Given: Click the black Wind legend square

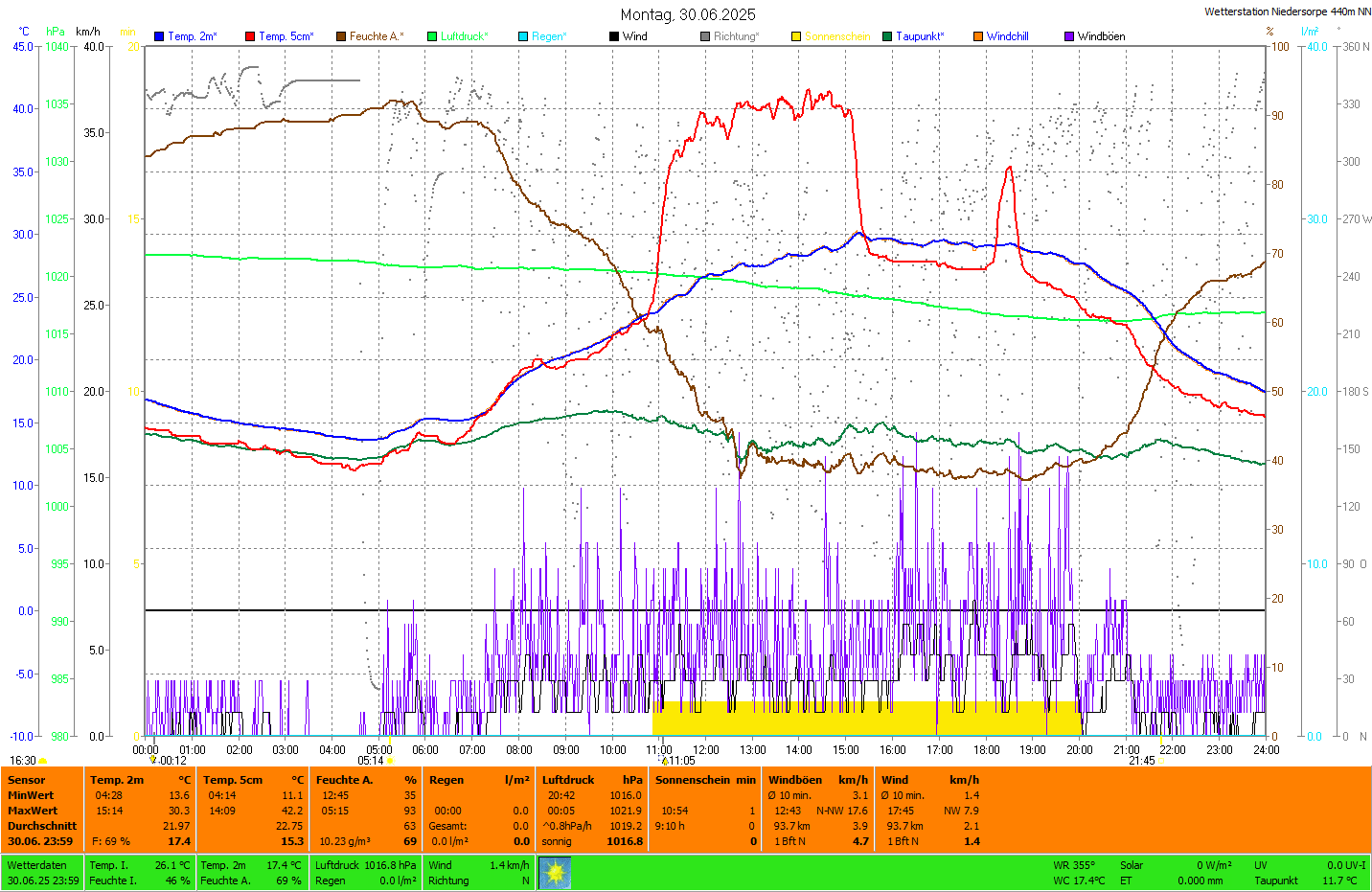Looking at the screenshot, I should [614, 36].
